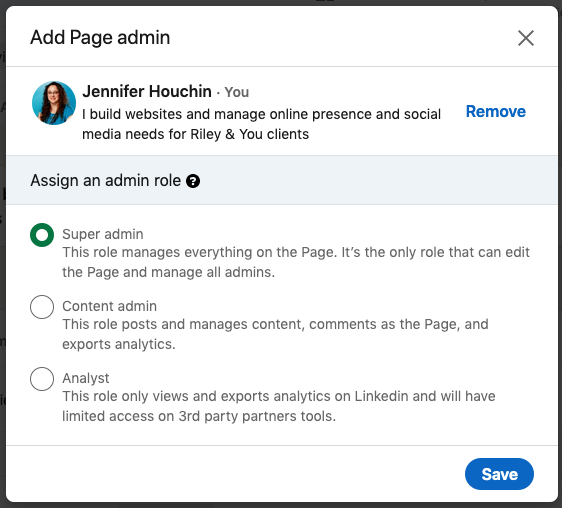The image size is (562, 508).
Task: Save the Page admin assignment
Action: click(499, 474)
